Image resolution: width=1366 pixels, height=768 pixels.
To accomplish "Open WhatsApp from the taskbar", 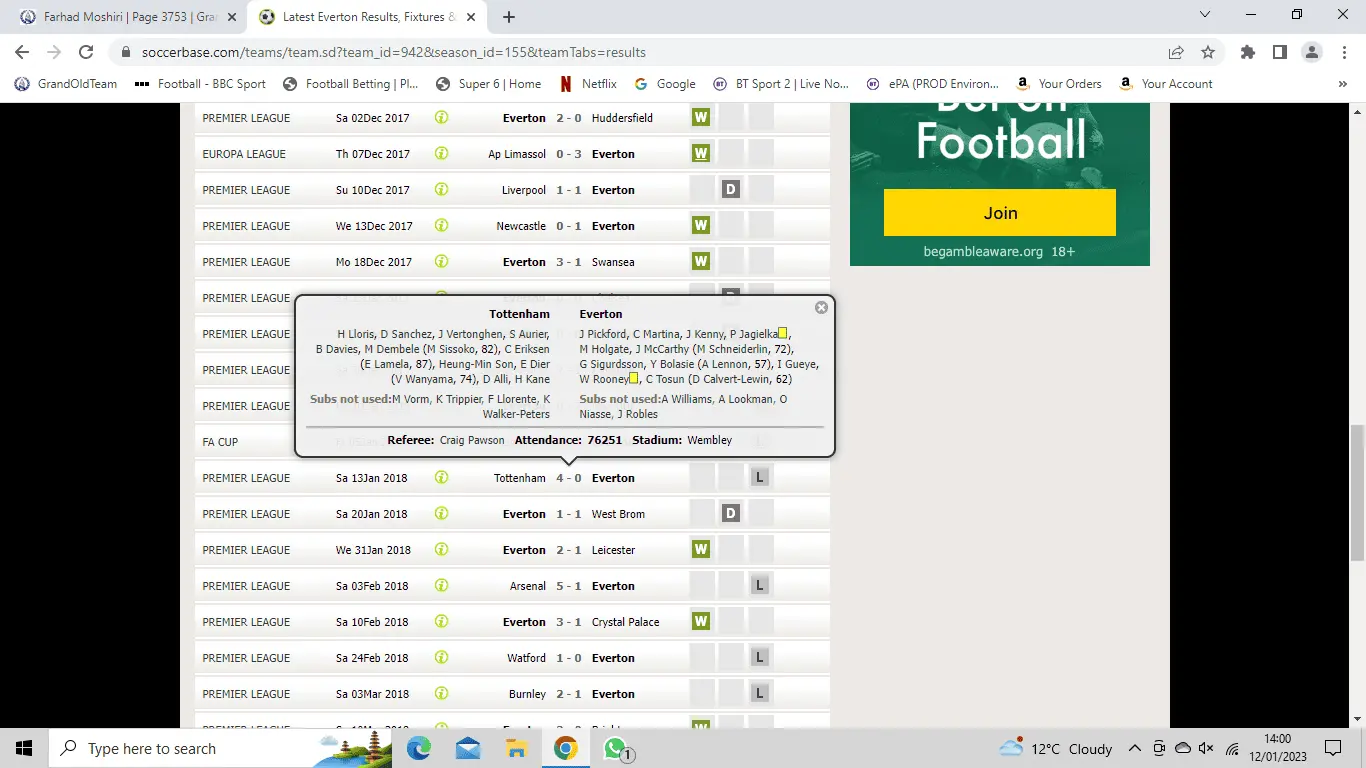I will pyautogui.click(x=615, y=748).
